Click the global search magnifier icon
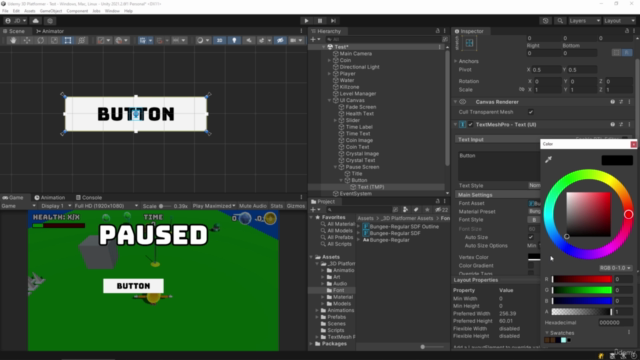The width and height of the screenshot is (640, 360). point(560,21)
